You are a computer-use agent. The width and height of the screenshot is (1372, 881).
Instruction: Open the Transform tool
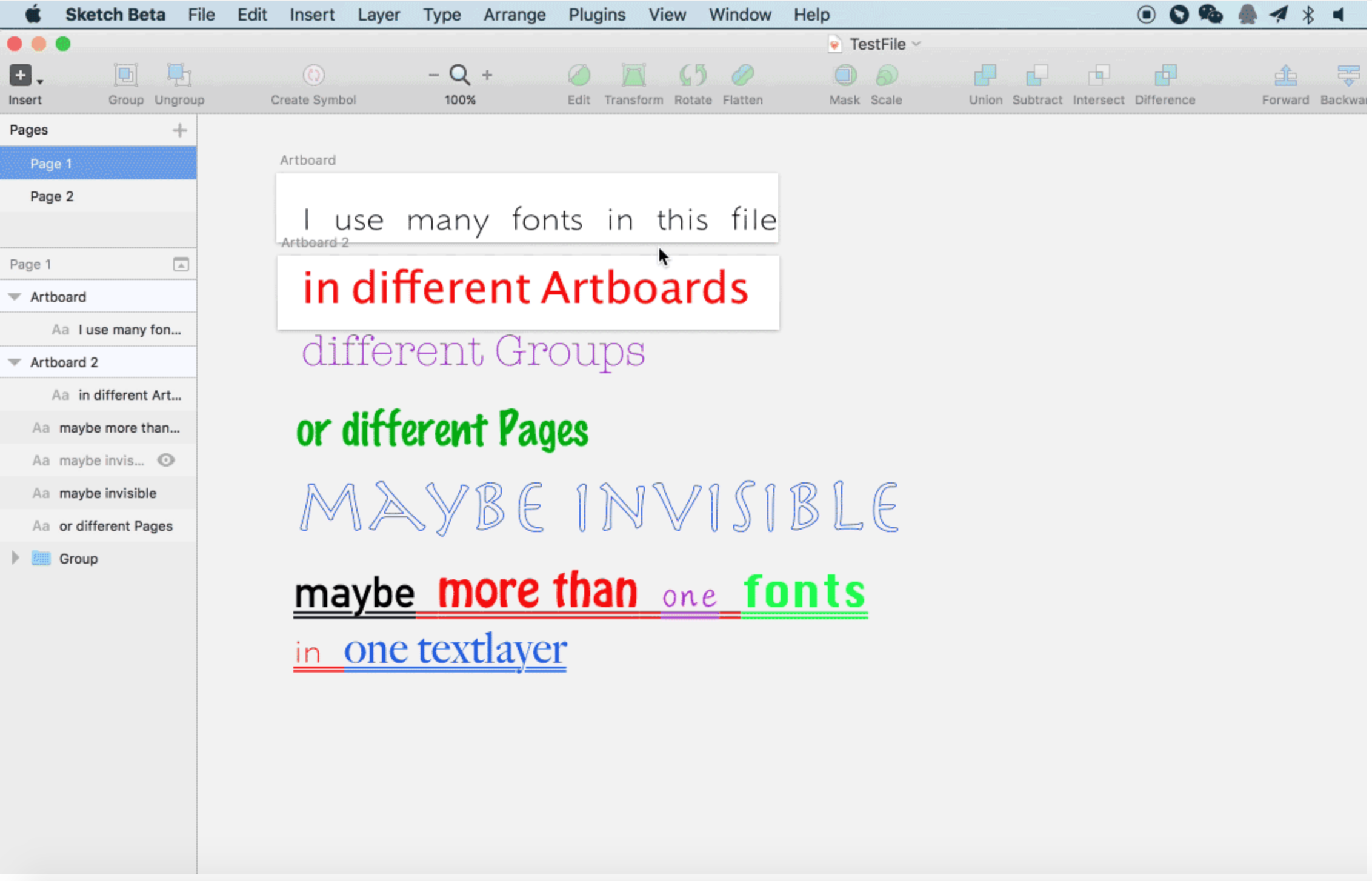(634, 76)
